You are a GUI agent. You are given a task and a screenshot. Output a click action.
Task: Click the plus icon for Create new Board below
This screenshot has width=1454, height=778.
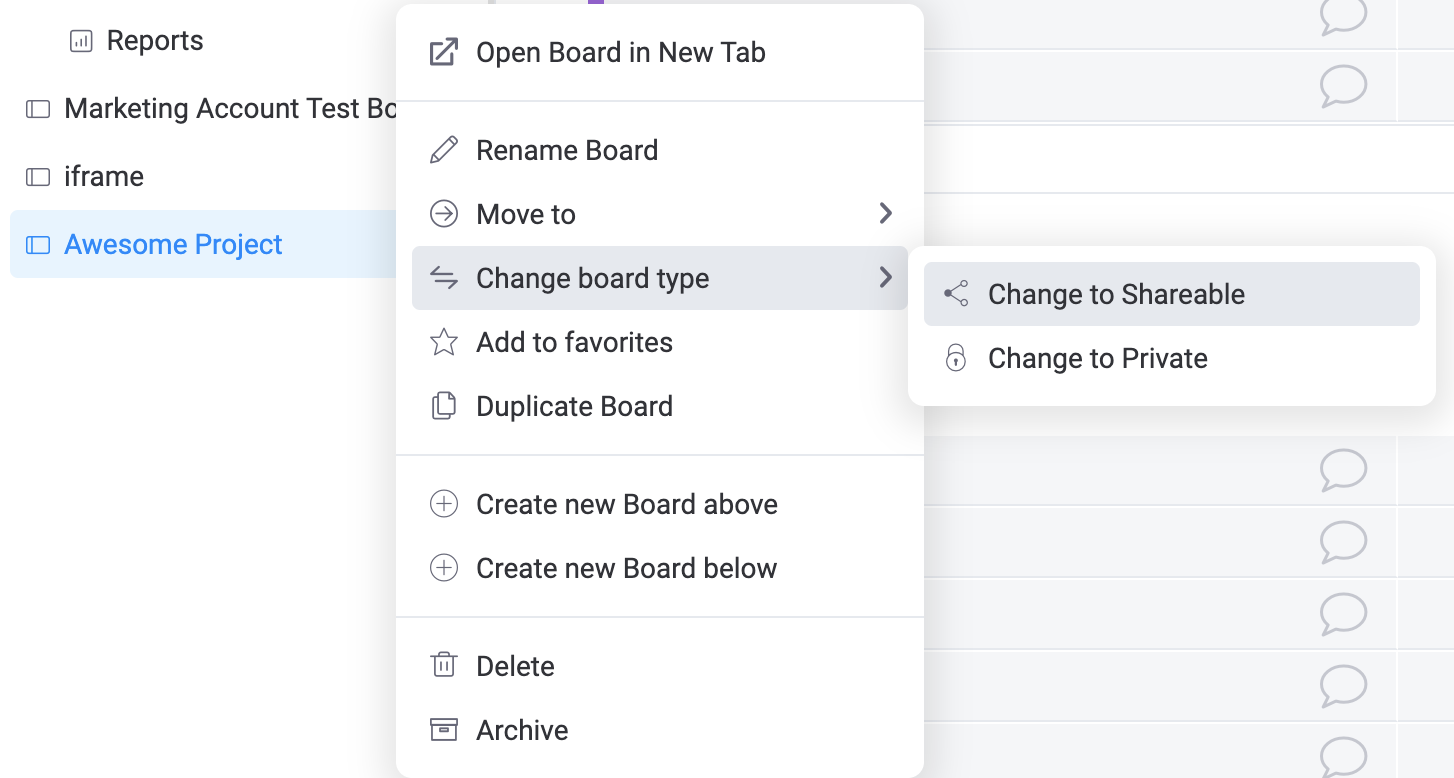pos(443,568)
